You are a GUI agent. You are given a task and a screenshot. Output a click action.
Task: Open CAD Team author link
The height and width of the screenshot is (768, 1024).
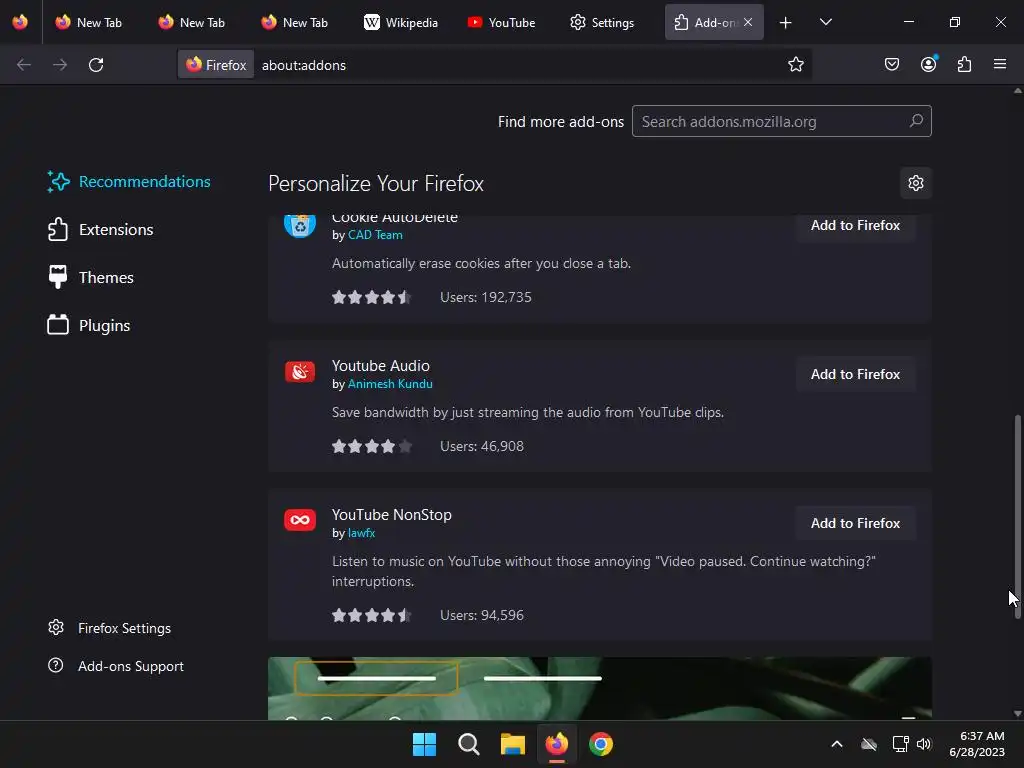point(375,235)
